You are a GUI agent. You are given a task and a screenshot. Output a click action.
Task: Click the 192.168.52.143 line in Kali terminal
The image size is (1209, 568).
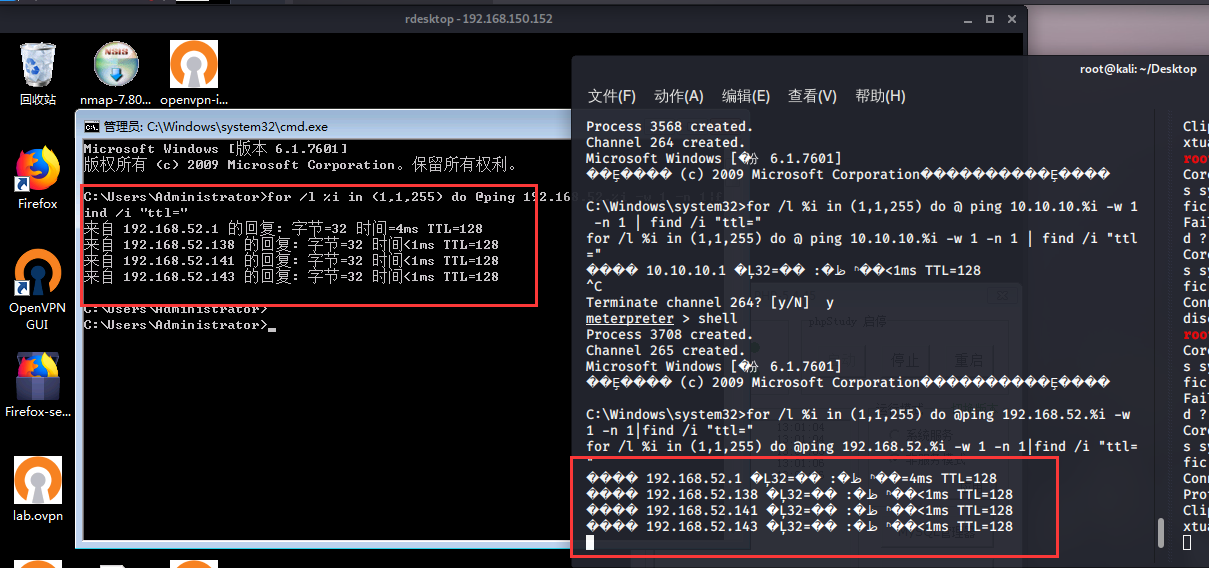coord(799,527)
